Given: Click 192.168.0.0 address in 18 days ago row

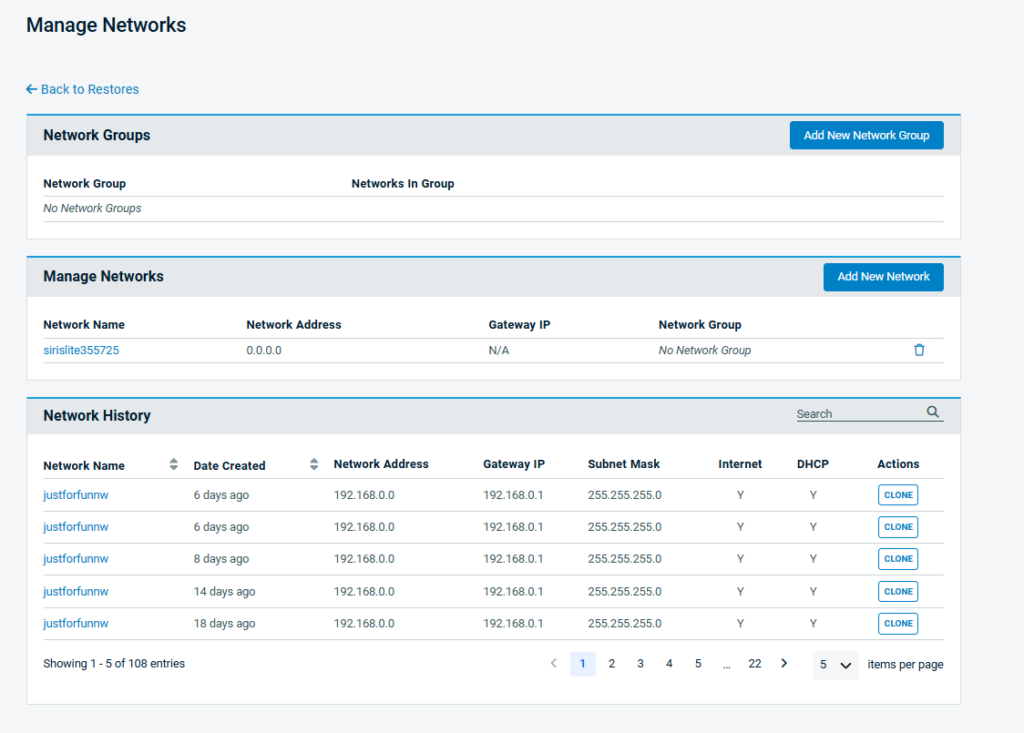Looking at the screenshot, I should (364, 624).
